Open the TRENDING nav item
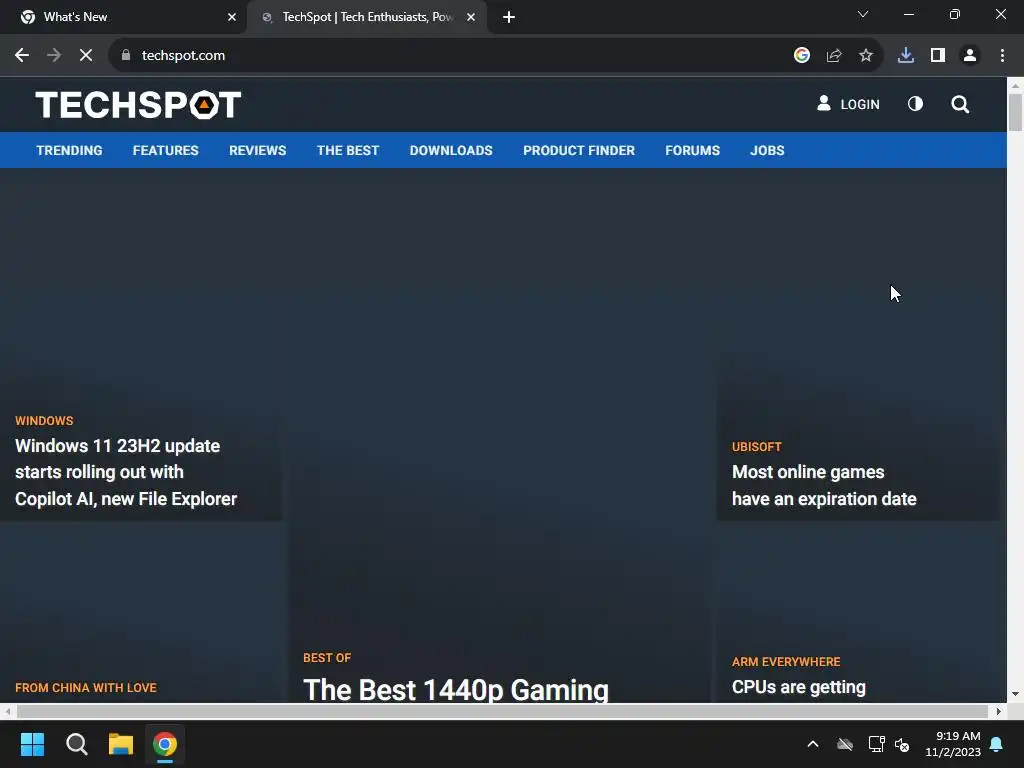The height and width of the screenshot is (768, 1024). pos(69,150)
